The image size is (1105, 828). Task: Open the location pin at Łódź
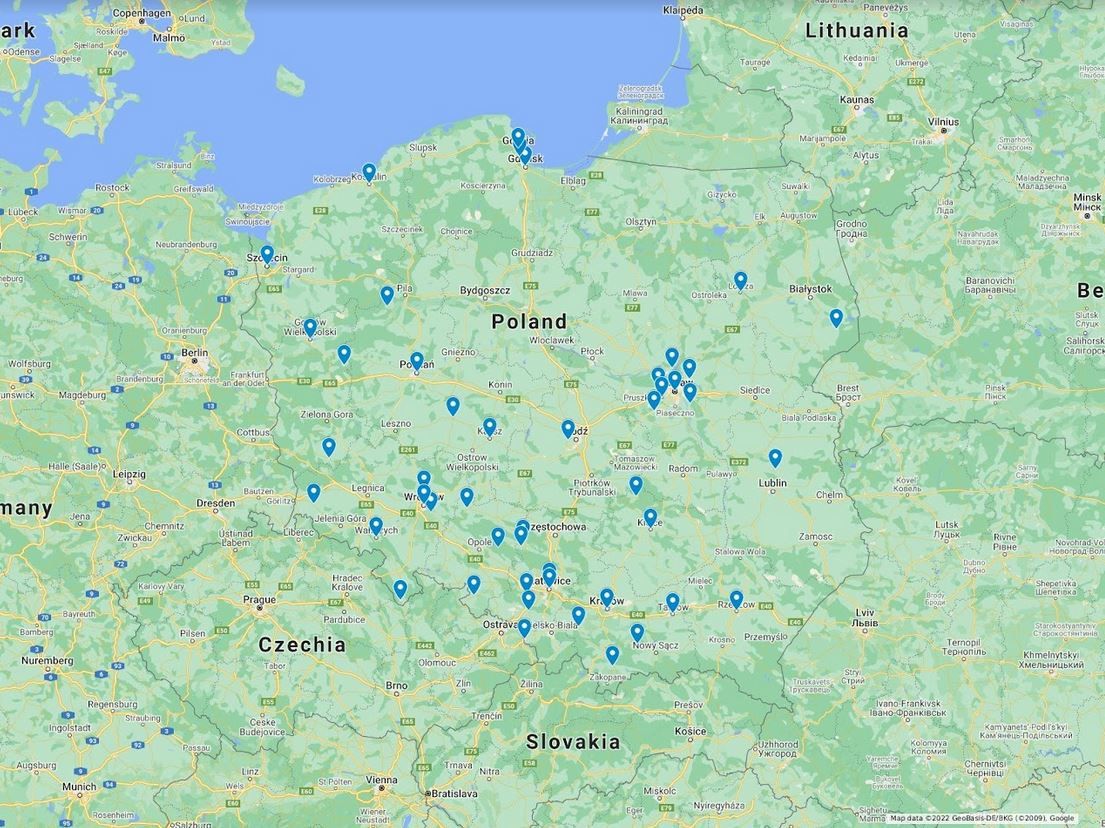tap(568, 429)
